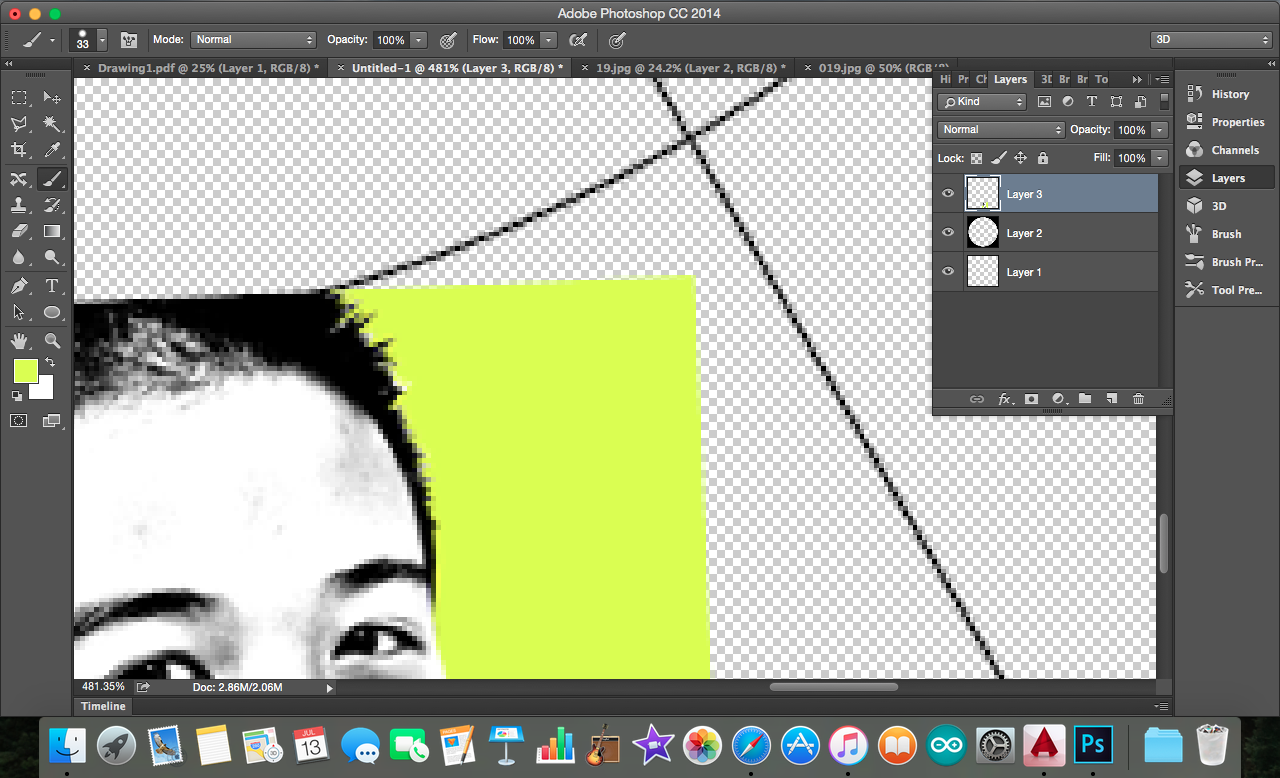Filter layers for type layers
Screen dimensions: 1280x778
pos(1092,102)
